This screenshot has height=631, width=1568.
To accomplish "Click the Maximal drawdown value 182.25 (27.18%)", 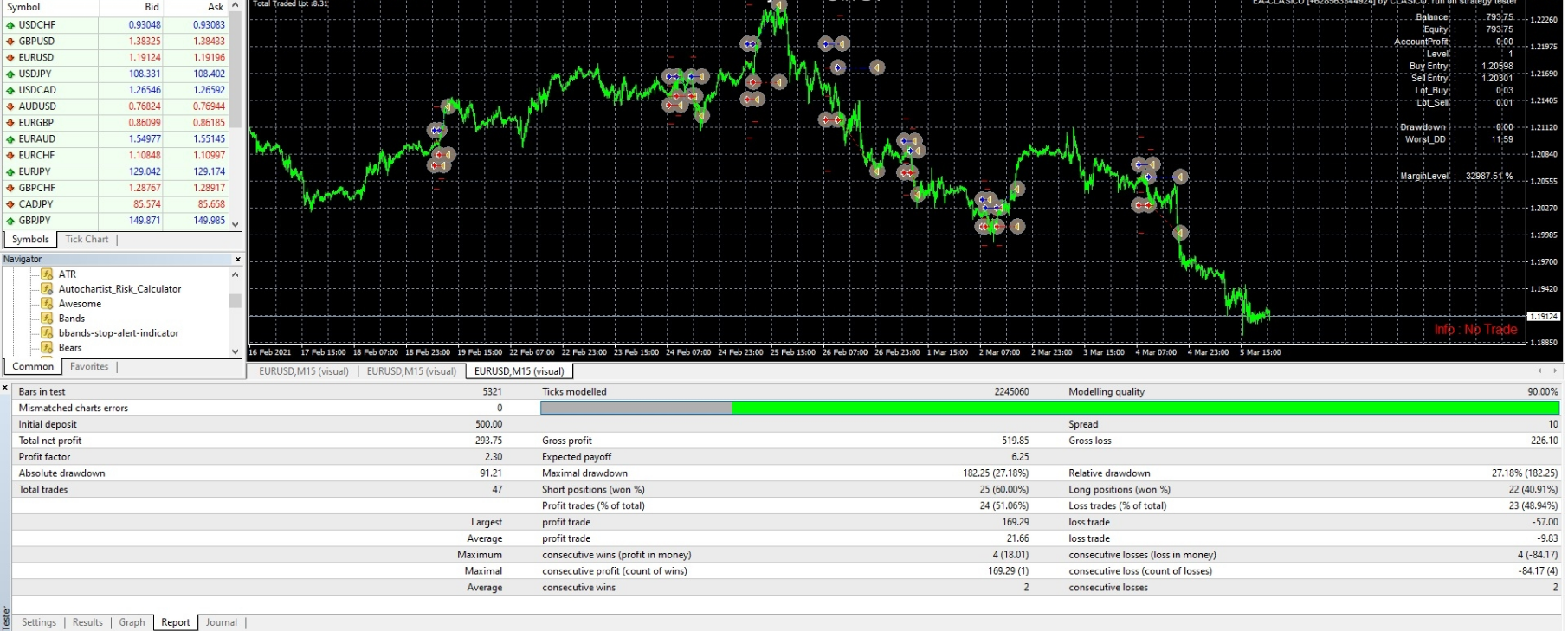I will 996,473.
